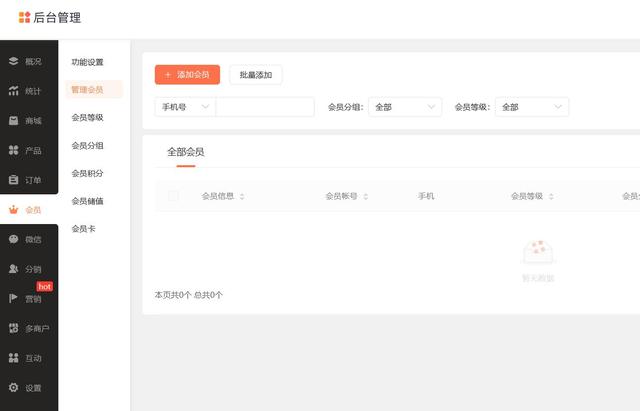This screenshot has width=640, height=411.
Task: Open 微信 WeChat chat icon
Action: pos(13,239)
